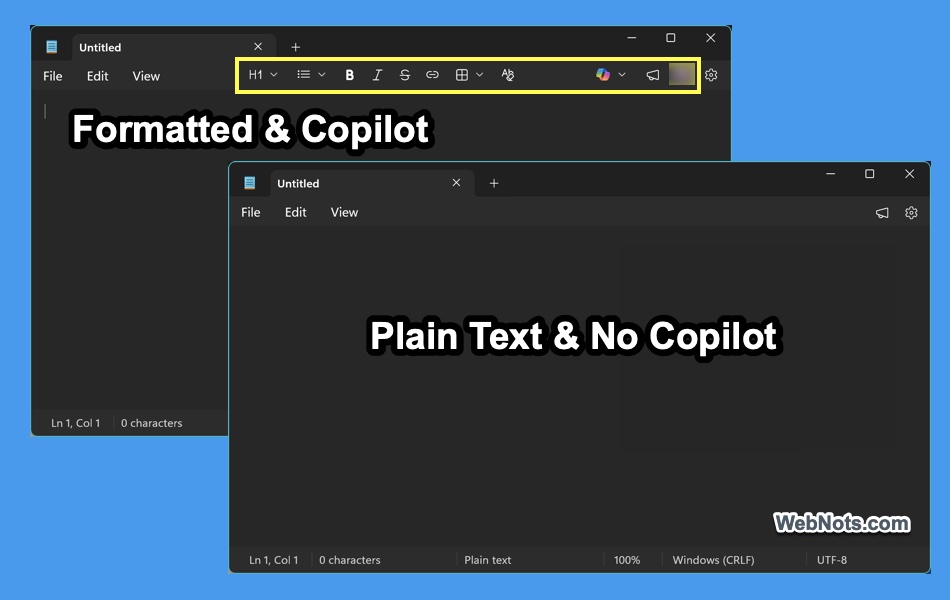Viewport: 950px width, 600px height.
Task: Open the File menu in the Formatted window
Action: pos(53,76)
